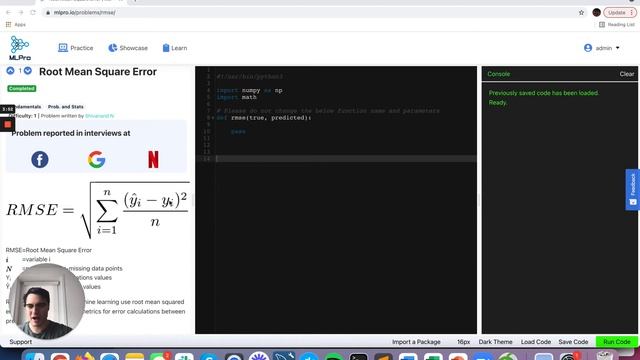Viewport: 640px width, 360px height.
Task: Click the Clear console button
Action: 627,74
